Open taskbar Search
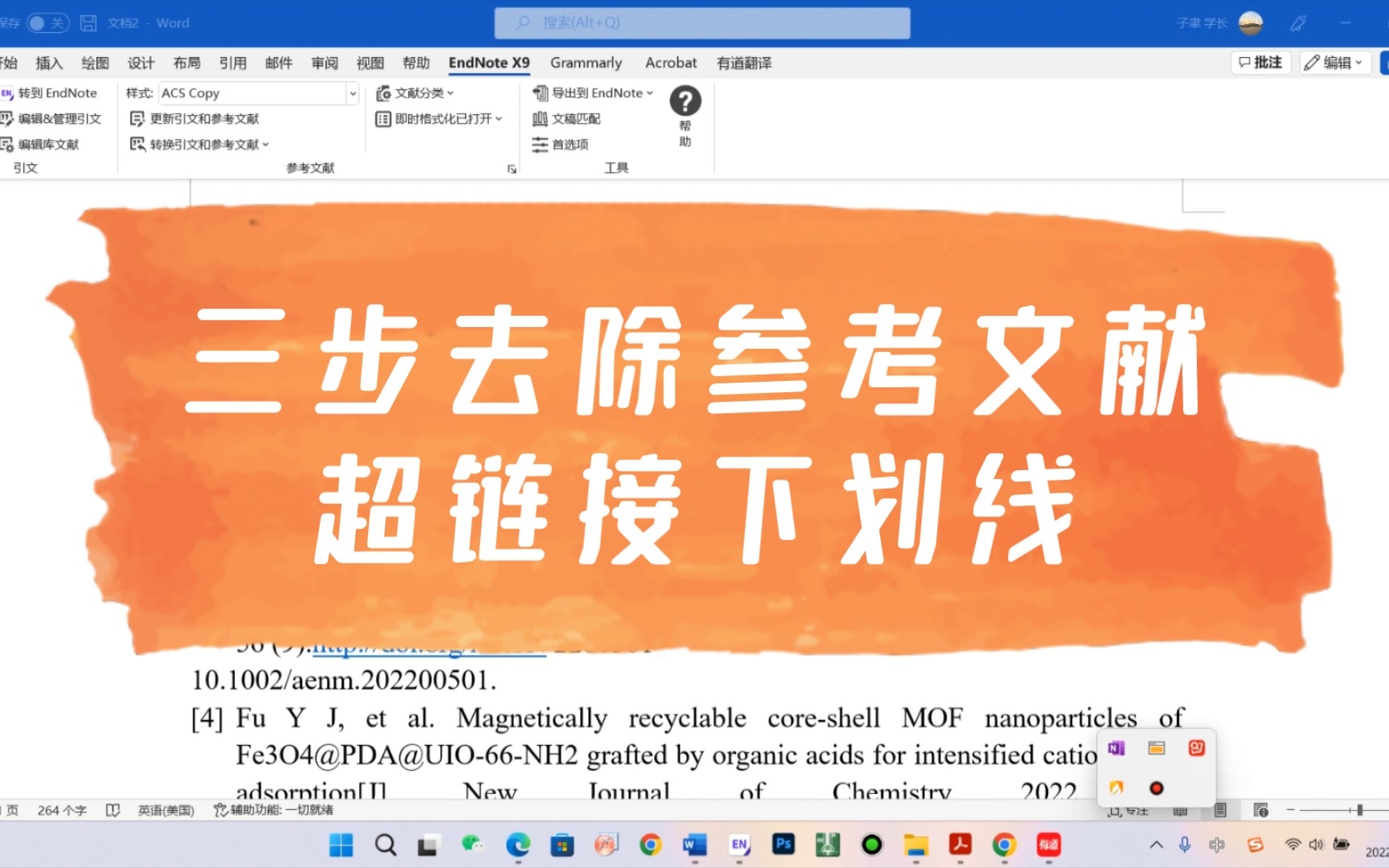Image resolution: width=1389 pixels, height=868 pixels. (386, 845)
